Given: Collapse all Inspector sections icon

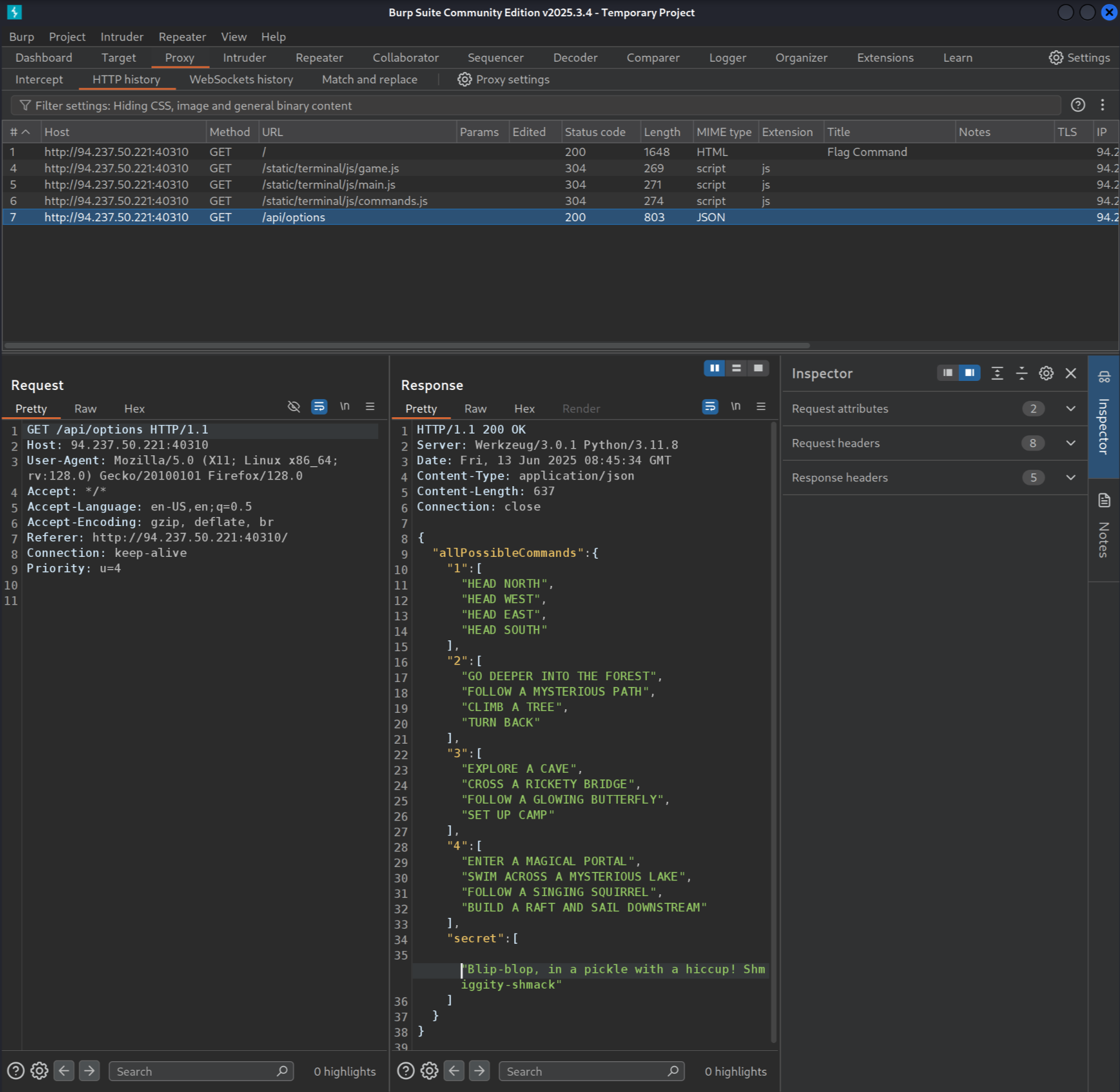Looking at the screenshot, I should pyautogui.click(x=1021, y=373).
